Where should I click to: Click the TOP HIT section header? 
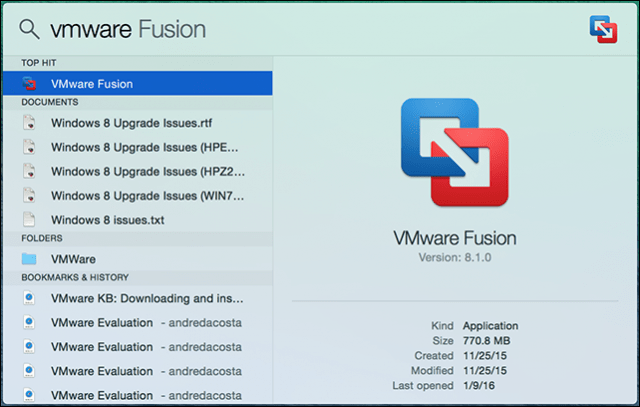coord(39,63)
